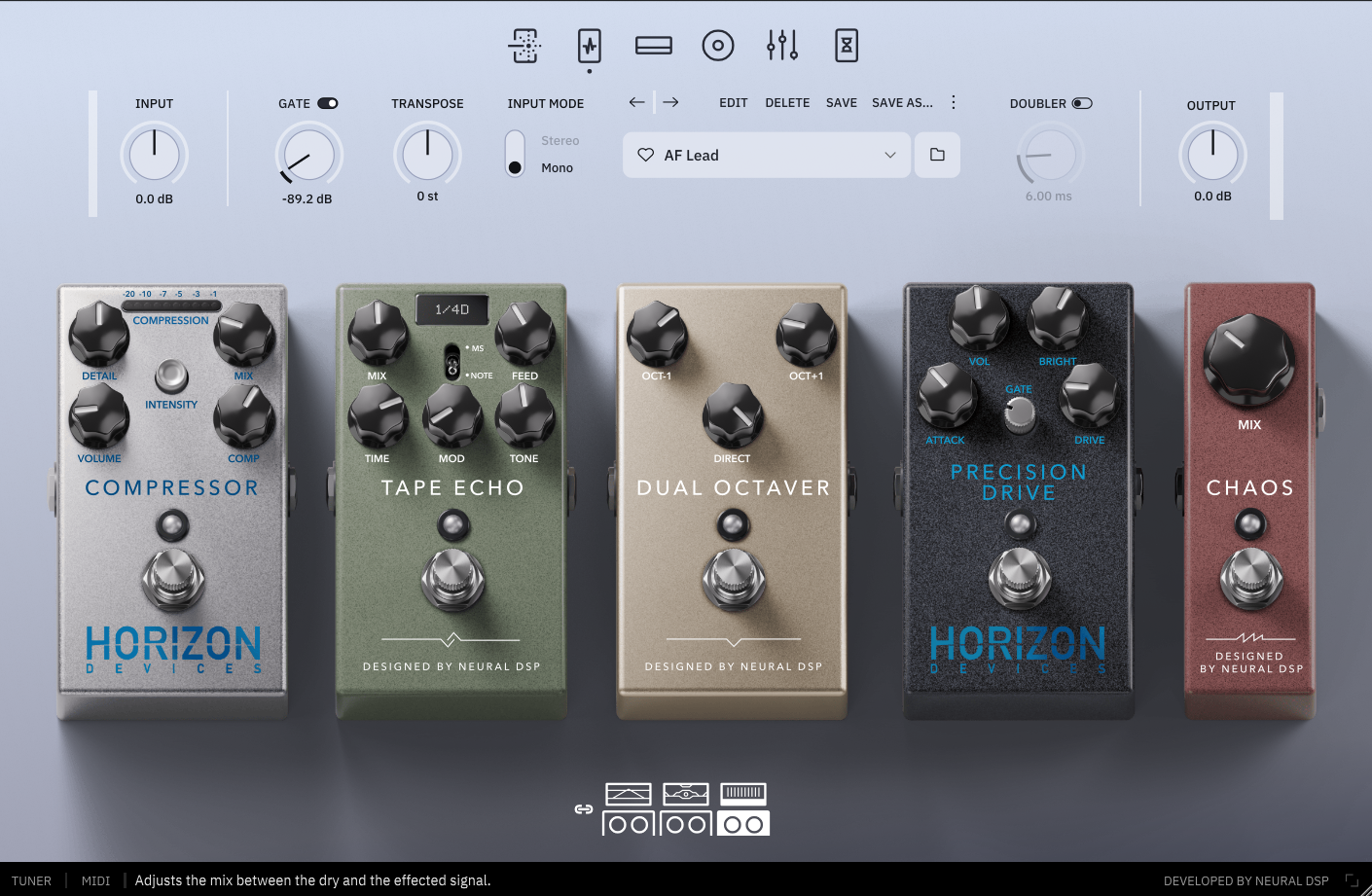
Task: Flip the Tape Echo MS/NOTE switch
Action: click(x=452, y=362)
